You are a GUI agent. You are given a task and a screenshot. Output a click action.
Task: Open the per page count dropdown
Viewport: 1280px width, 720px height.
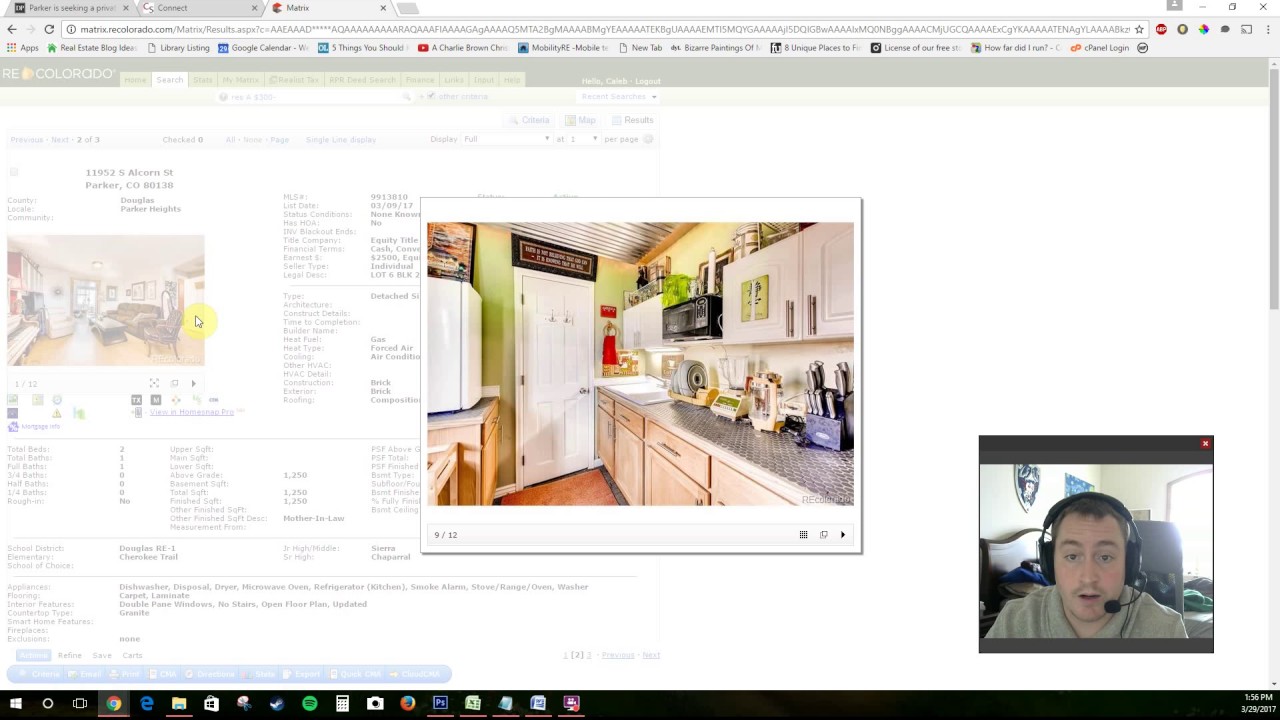point(584,139)
